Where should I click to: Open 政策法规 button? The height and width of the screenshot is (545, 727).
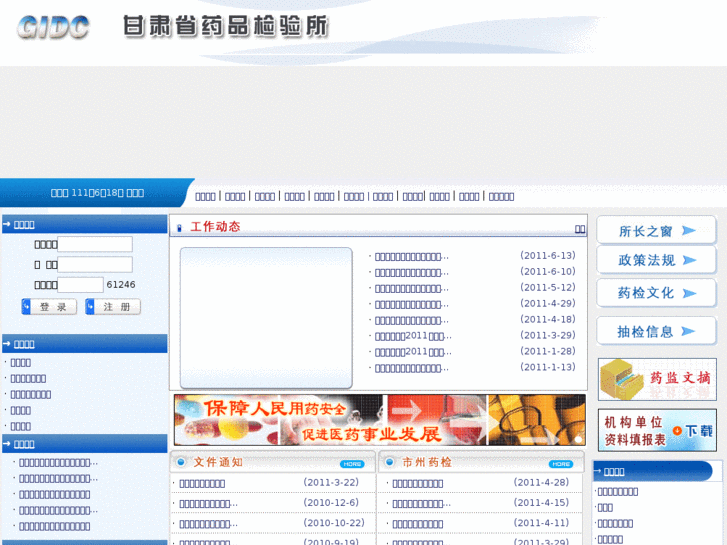(x=657, y=260)
